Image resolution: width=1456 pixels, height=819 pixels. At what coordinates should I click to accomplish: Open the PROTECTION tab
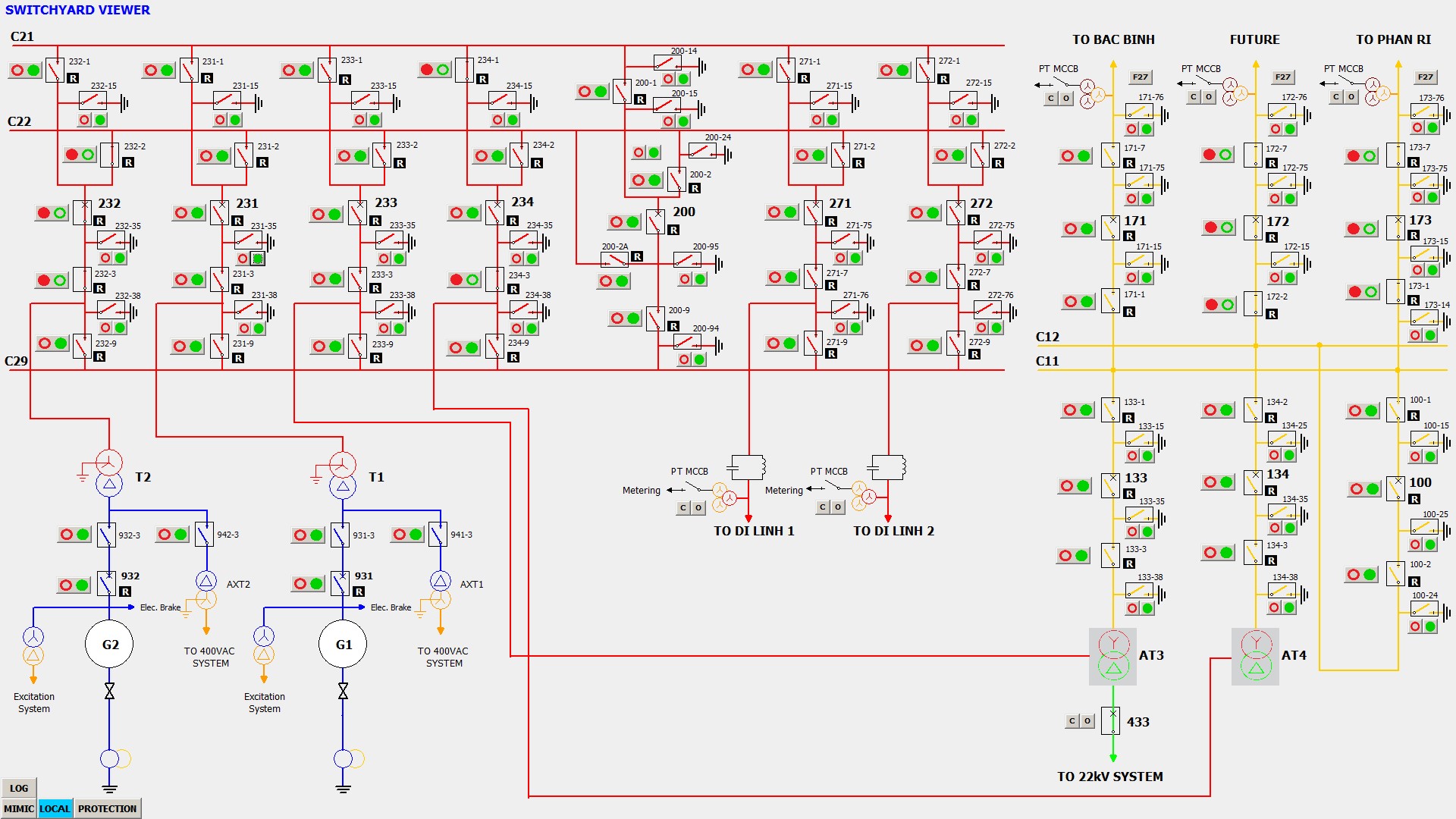tap(107, 808)
